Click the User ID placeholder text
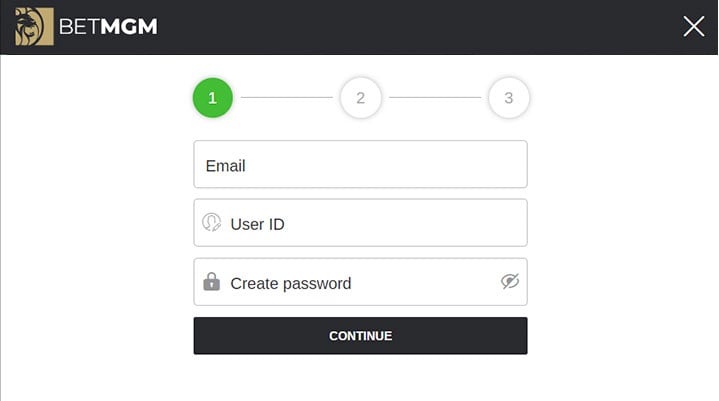This screenshot has height=401, width=719. pos(257,224)
